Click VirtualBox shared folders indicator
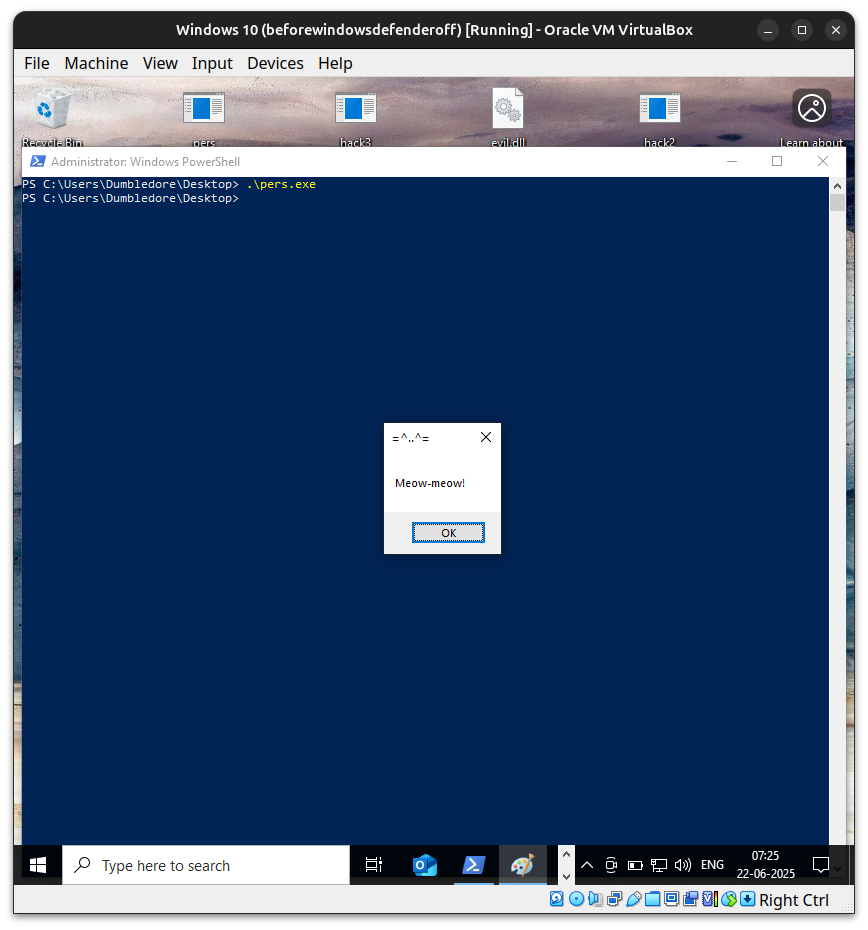 [x=653, y=899]
